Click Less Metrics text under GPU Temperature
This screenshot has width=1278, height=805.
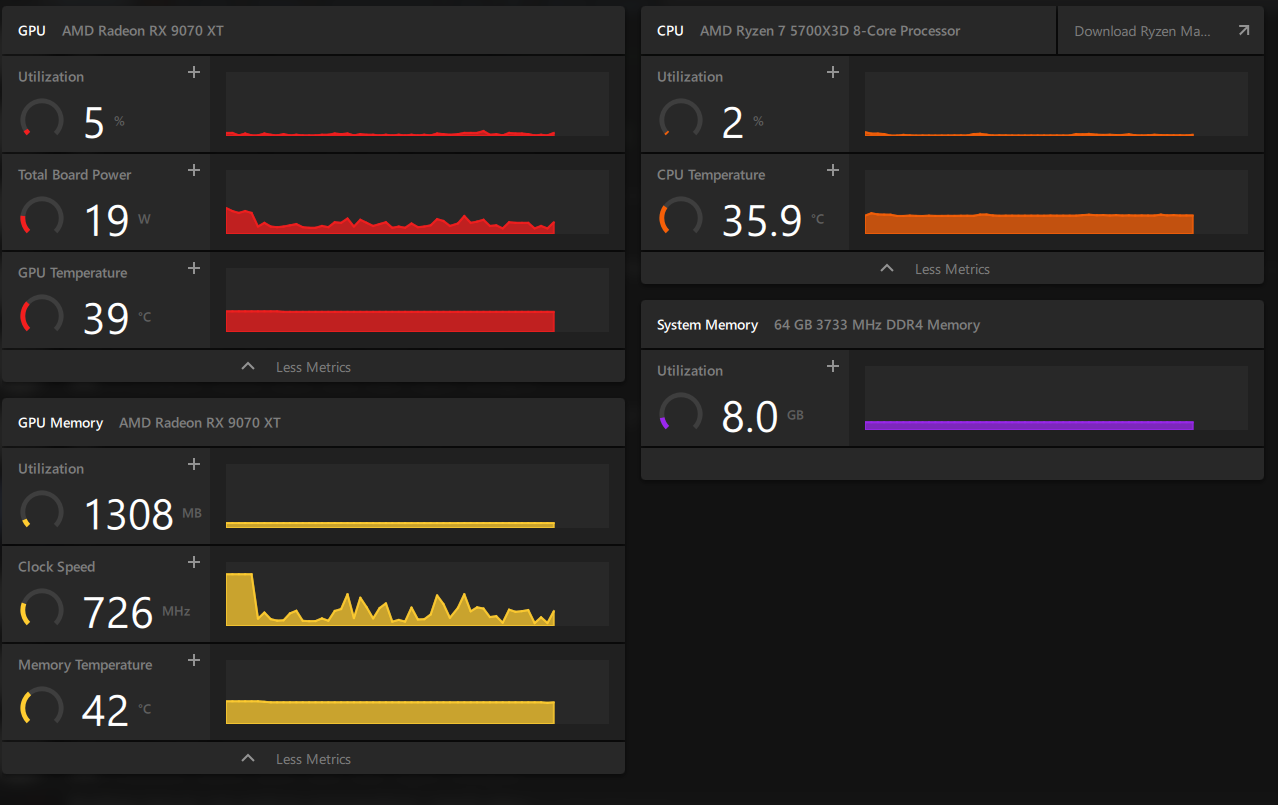pos(313,367)
